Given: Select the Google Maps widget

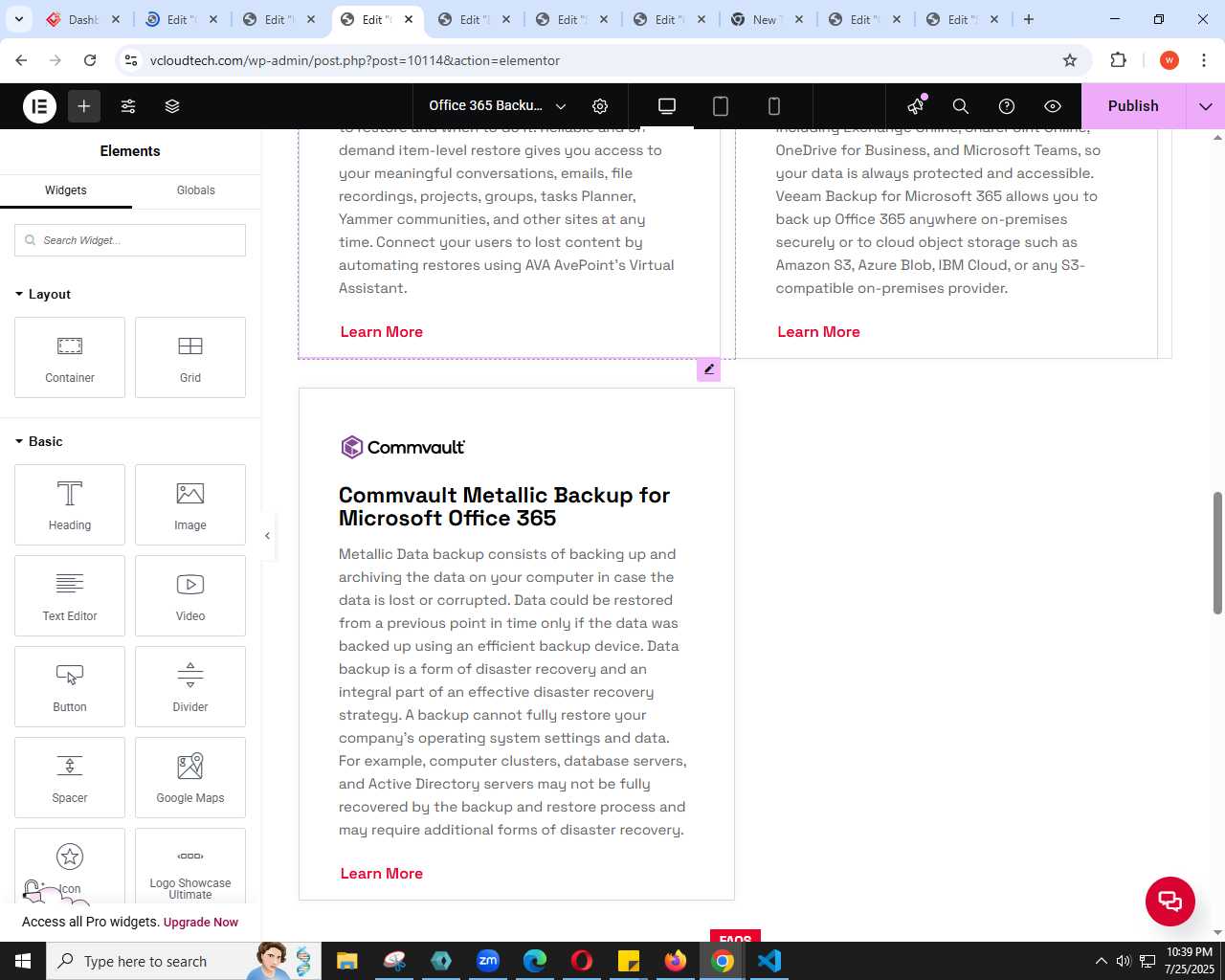Looking at the screenshot, I should click(190, 777).
